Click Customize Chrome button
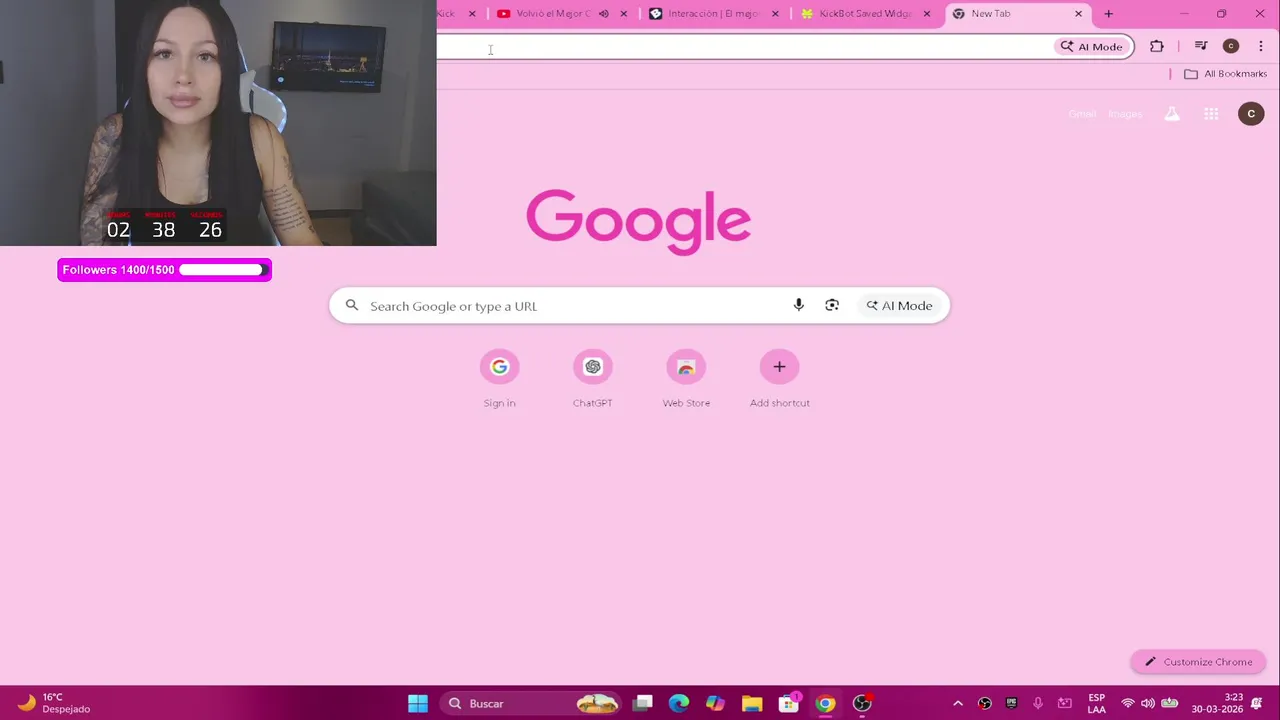 tap(1198, 662)
